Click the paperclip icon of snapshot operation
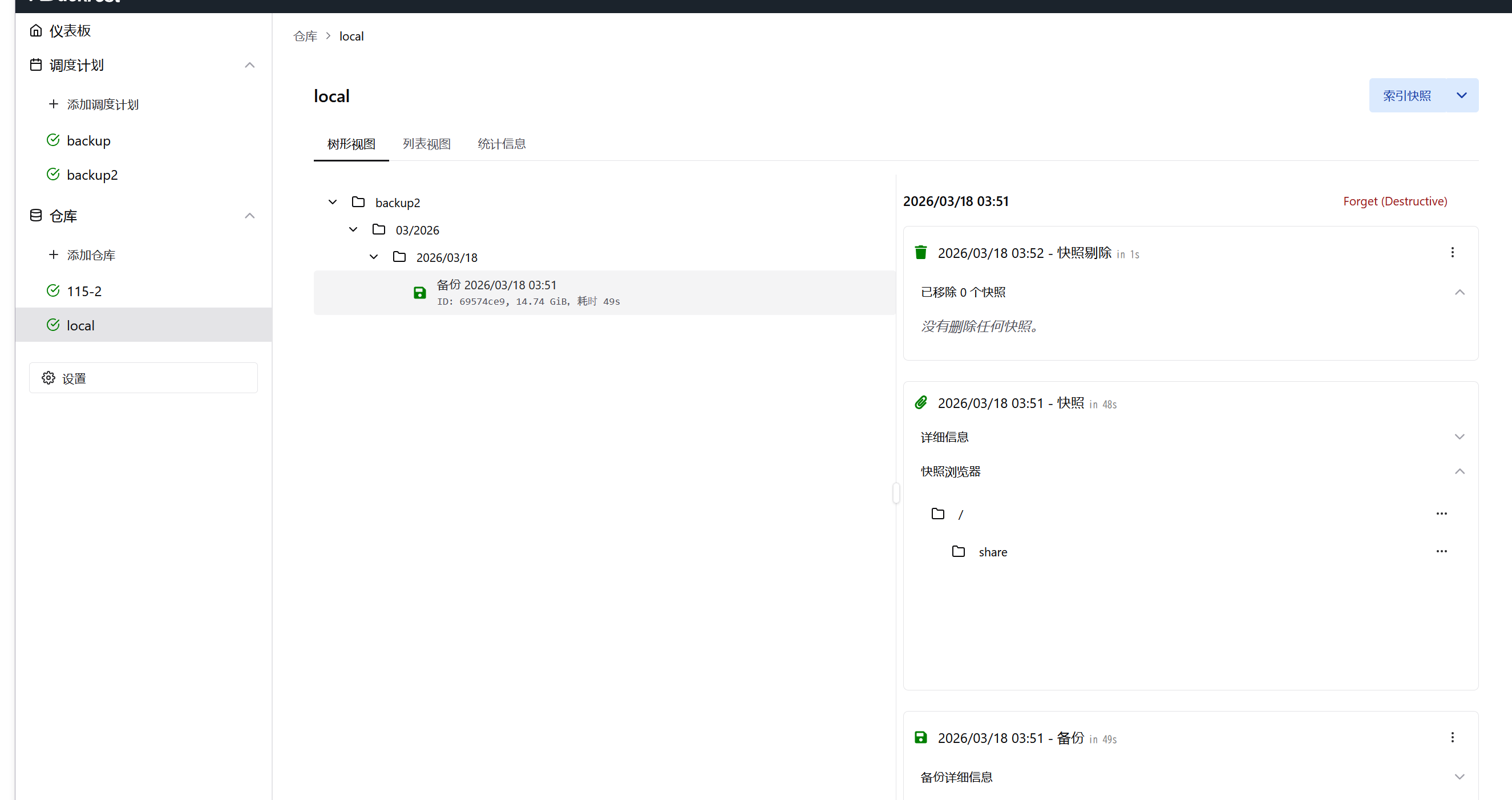 (x=920, y=403)
